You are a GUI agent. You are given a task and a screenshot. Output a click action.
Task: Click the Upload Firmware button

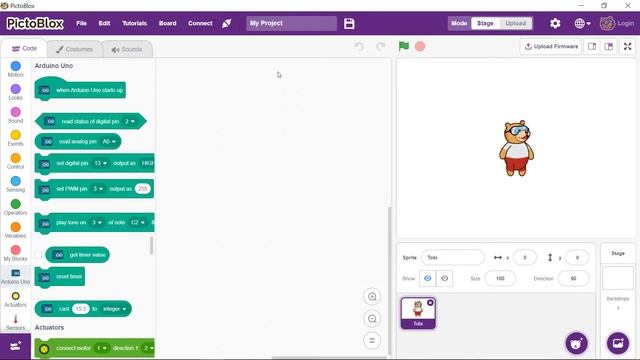[x=551, y=47]
